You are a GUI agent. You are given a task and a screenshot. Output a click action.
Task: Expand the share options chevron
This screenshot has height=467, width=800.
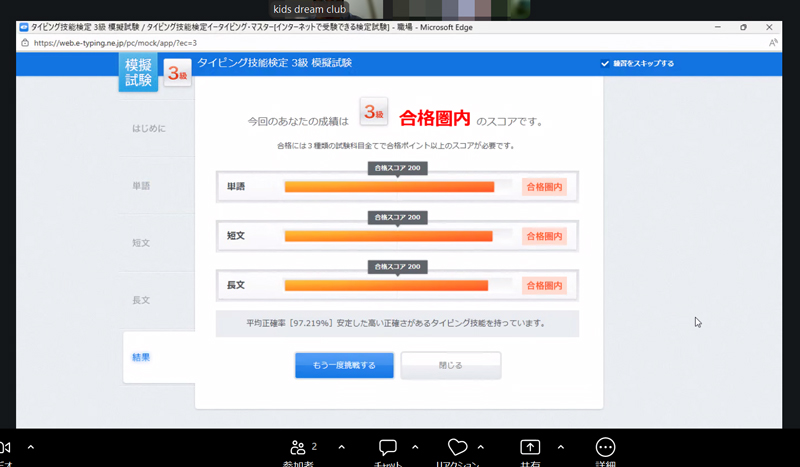pos(560,447)
